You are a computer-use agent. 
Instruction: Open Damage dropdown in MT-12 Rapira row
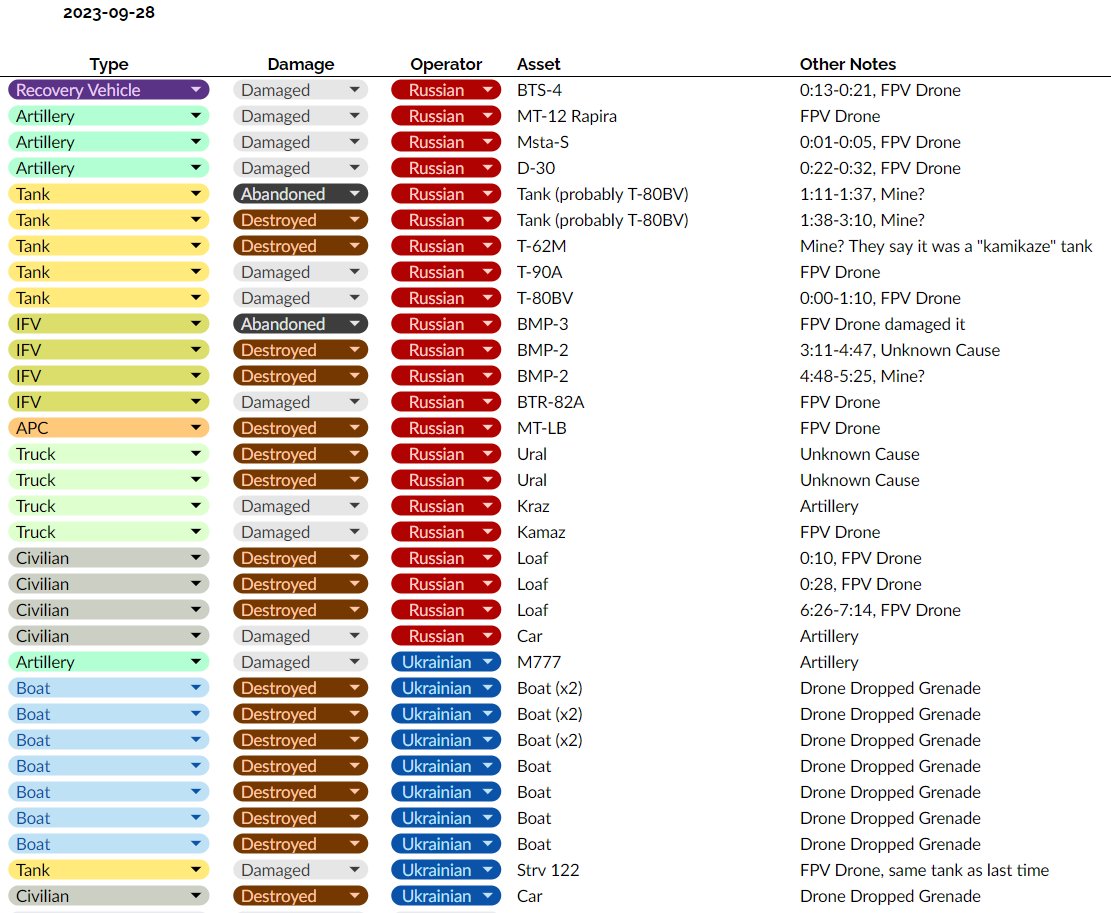pos(300,116)
